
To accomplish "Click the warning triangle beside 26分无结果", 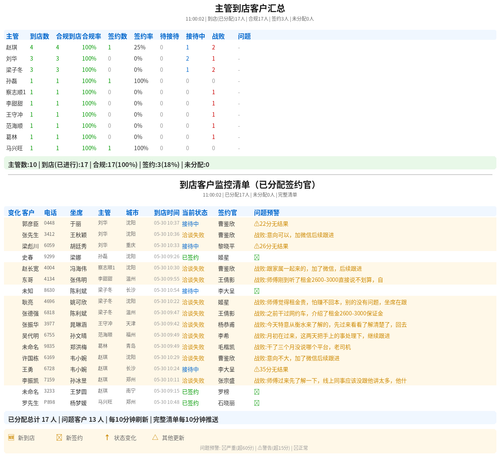I will coord(257,246).
